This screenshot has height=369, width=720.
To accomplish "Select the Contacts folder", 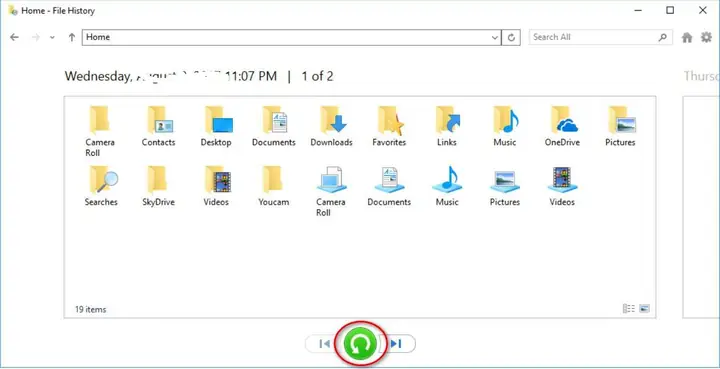I will (x=158, y=127).
